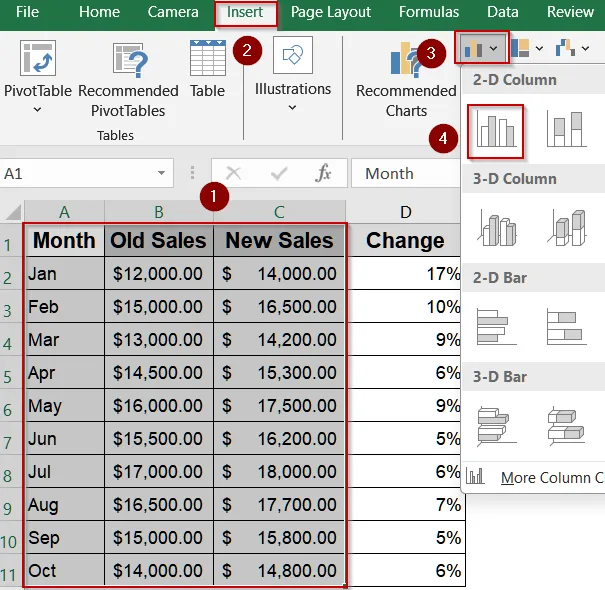Screen dimensions: 605x590
Task: Switch to the Formulas tab
Action: 429,12
